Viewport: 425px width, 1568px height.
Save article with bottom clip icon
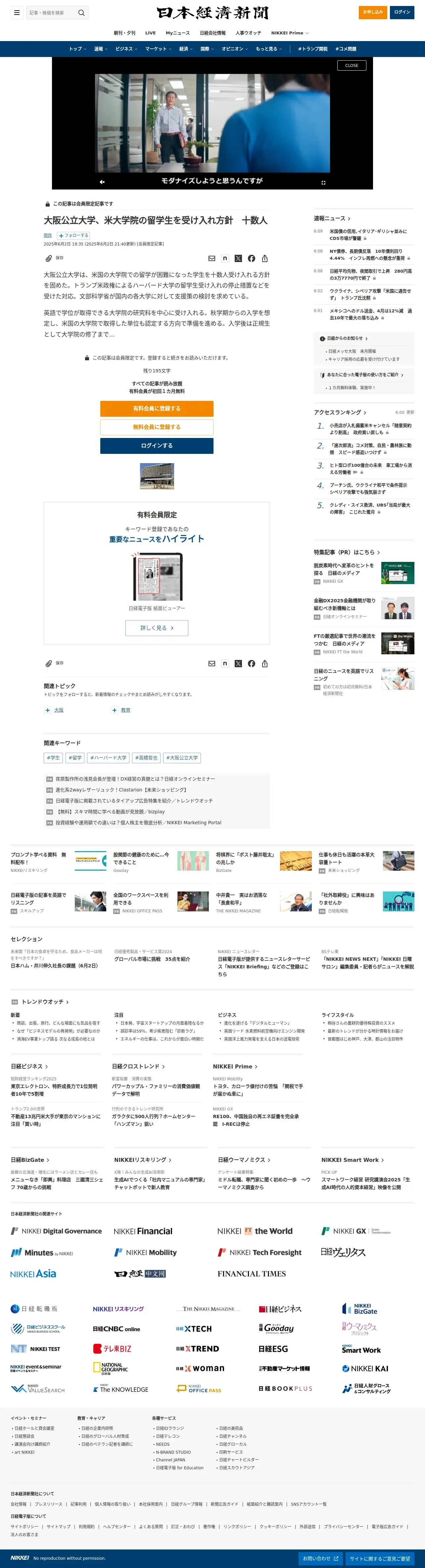pos(49,664)
